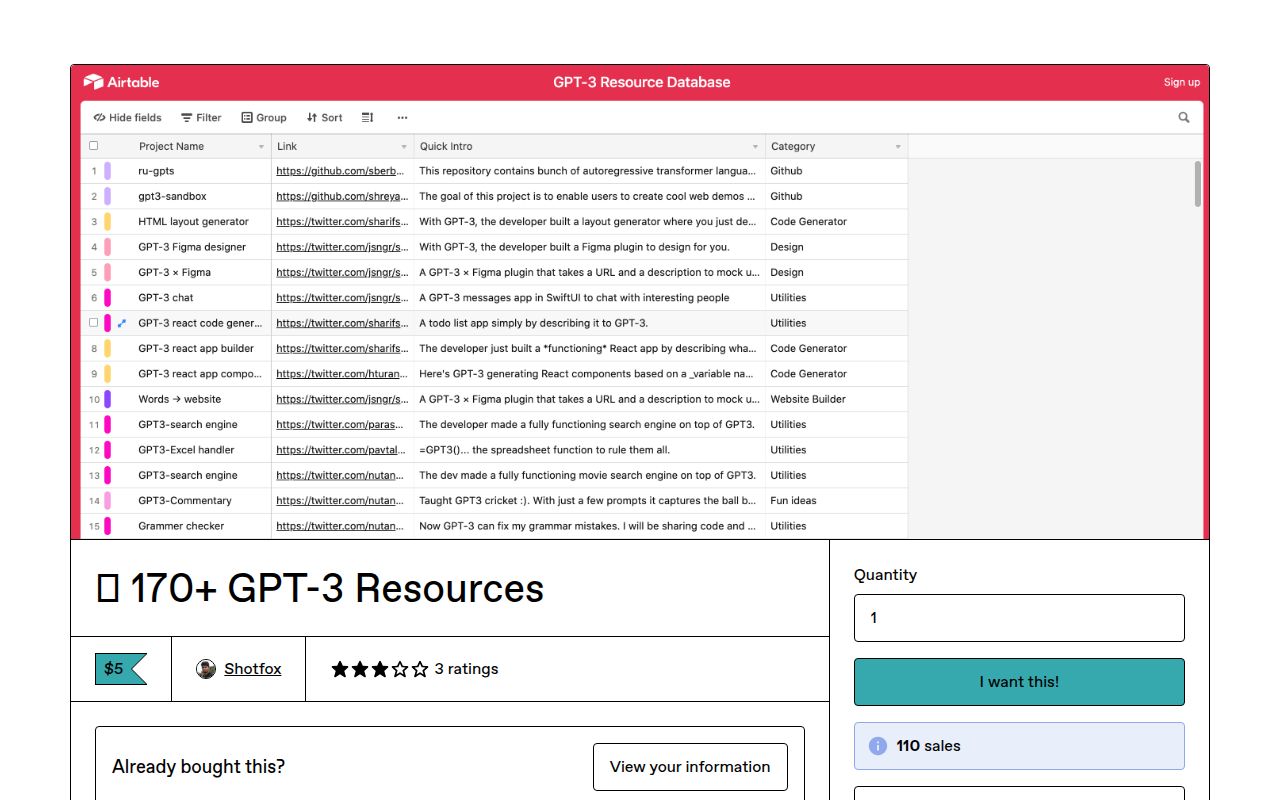
Task: Click the magenta color tag on GPT-3 chat row
Action: (108, 298)
